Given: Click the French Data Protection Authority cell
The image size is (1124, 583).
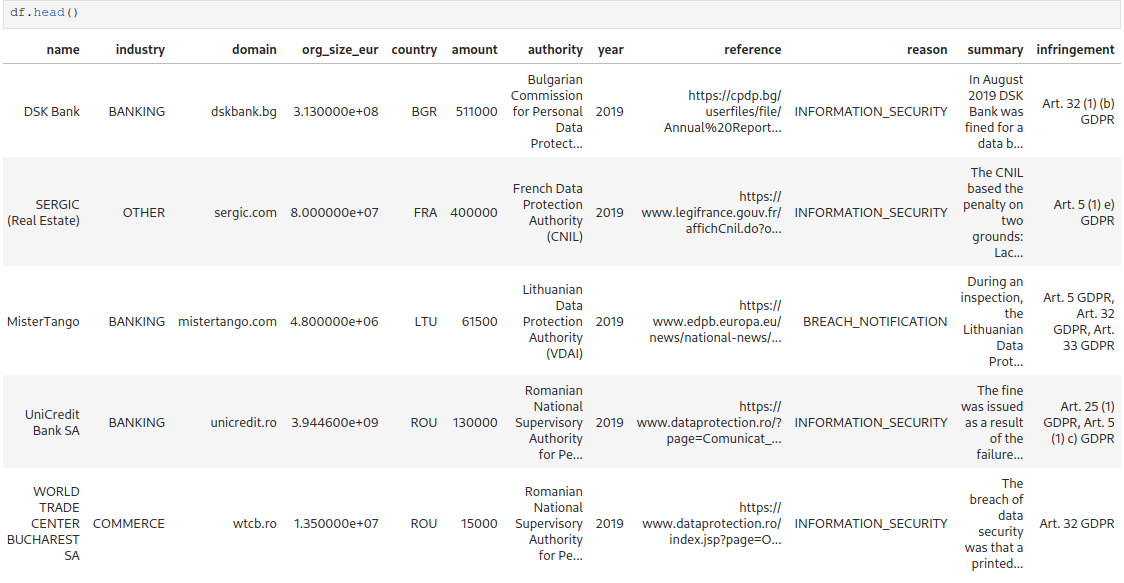Looking at the screenshot, I should (x=548, y=213).
